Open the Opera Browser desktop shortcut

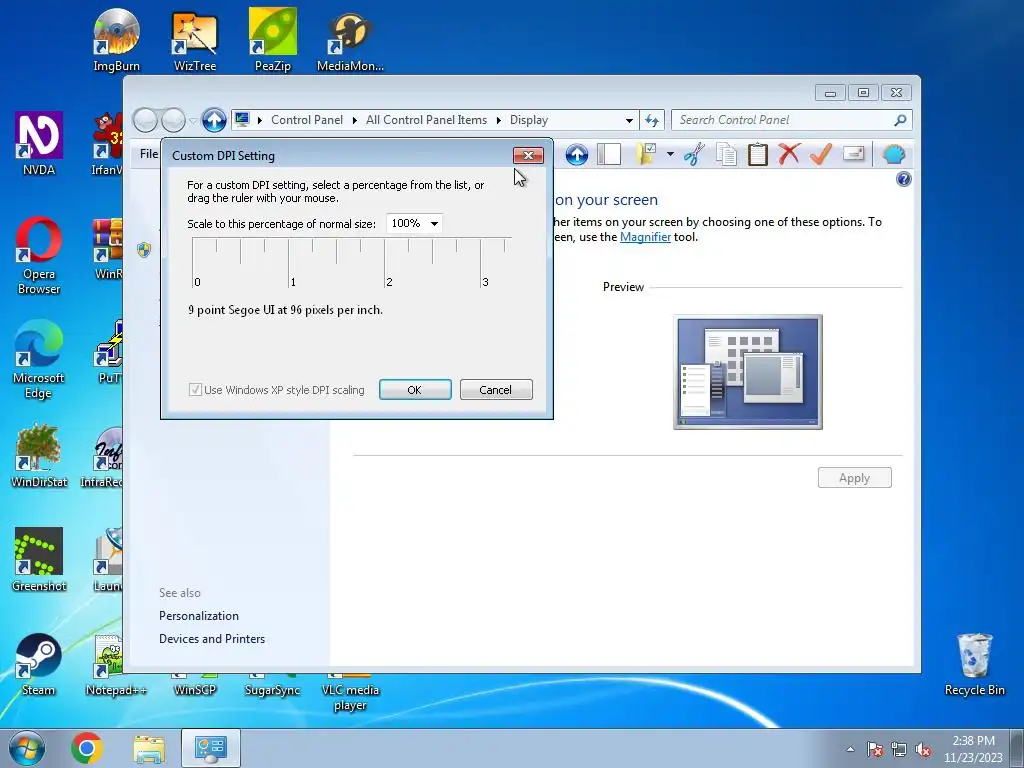coord(39,255)
